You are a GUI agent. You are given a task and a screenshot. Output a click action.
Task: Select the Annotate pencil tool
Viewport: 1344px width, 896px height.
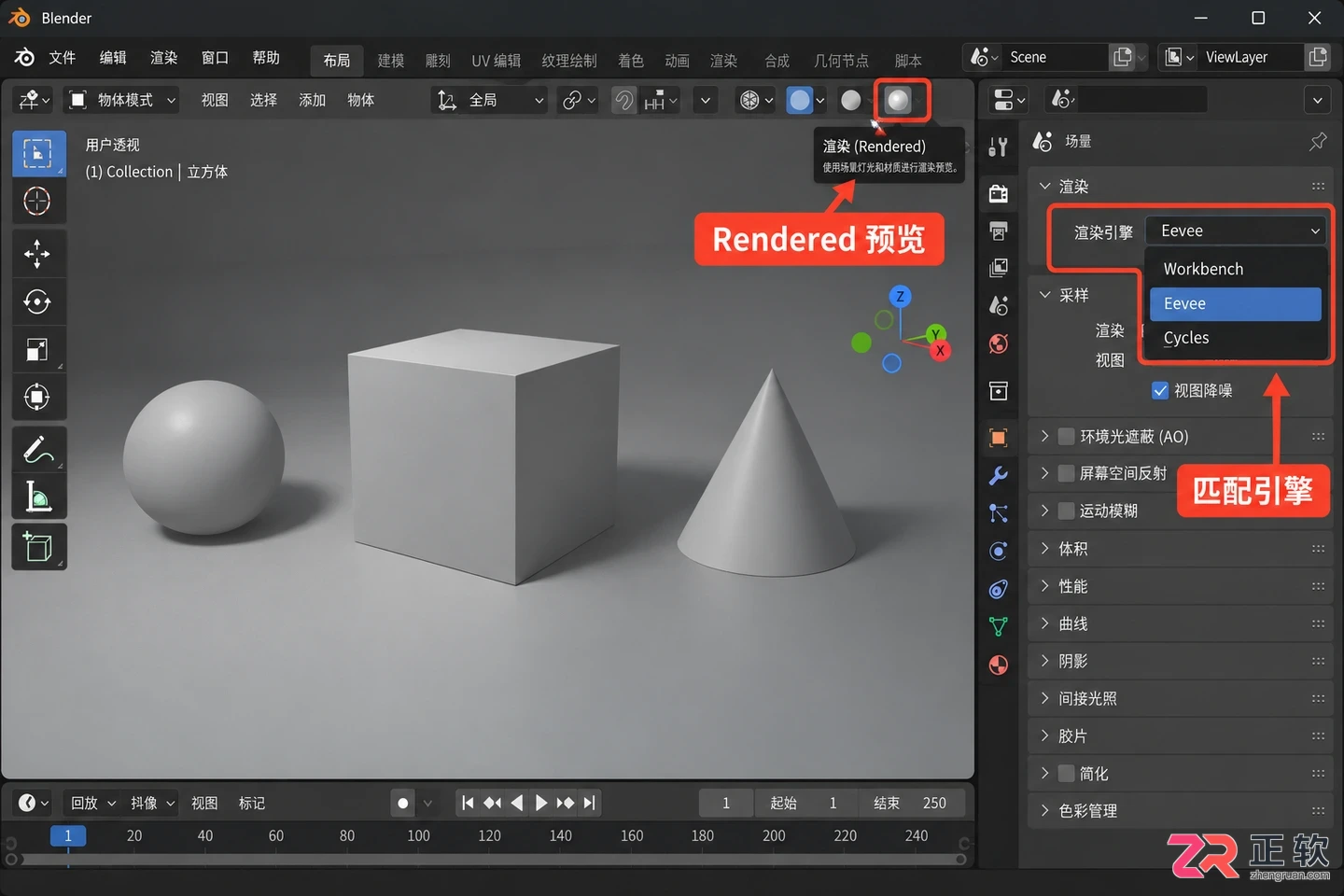tap(38, 449)
